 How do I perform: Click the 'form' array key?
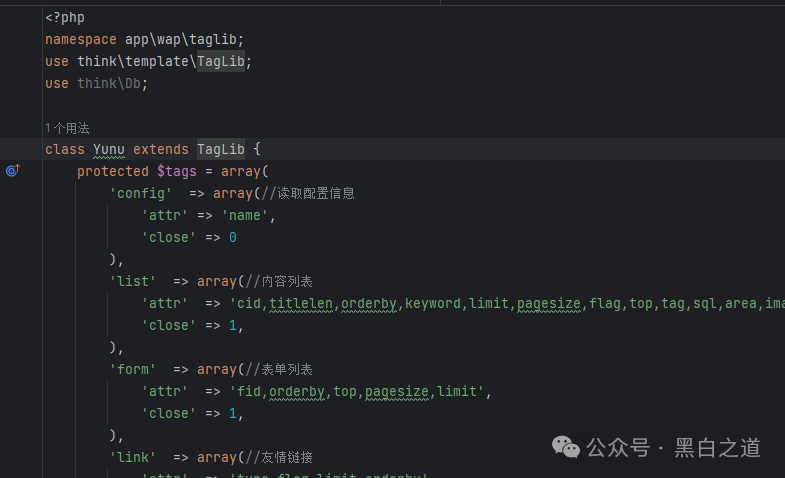tap(133, 369)
